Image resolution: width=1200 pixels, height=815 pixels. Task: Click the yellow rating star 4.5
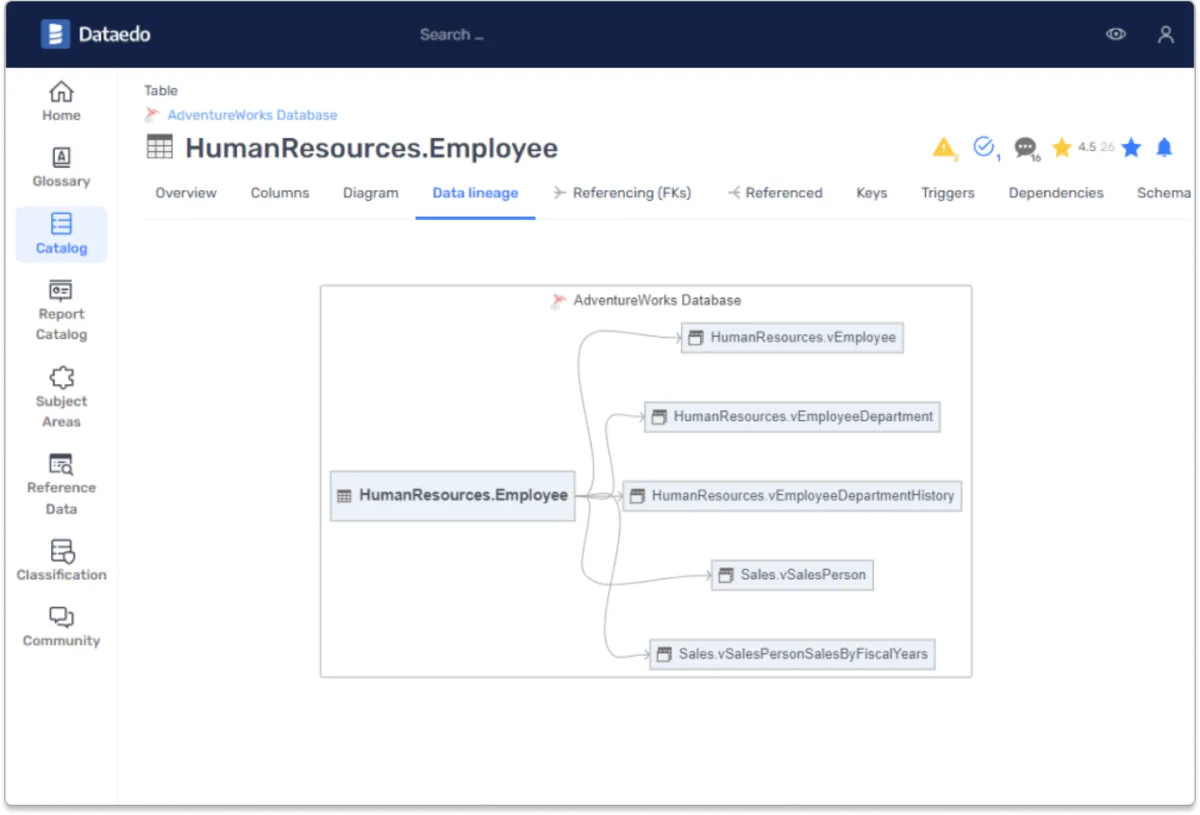click(1062, 148)
